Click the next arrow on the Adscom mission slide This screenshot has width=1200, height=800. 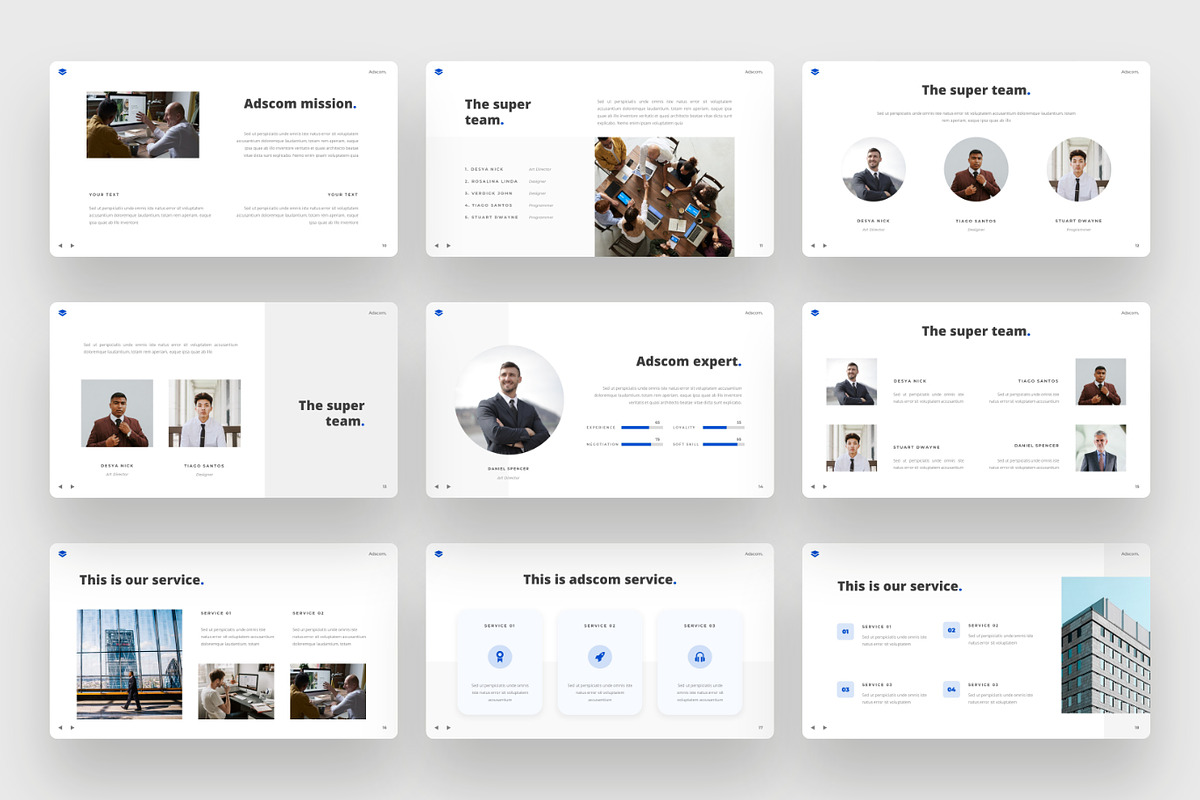click(x=72, y=245)
